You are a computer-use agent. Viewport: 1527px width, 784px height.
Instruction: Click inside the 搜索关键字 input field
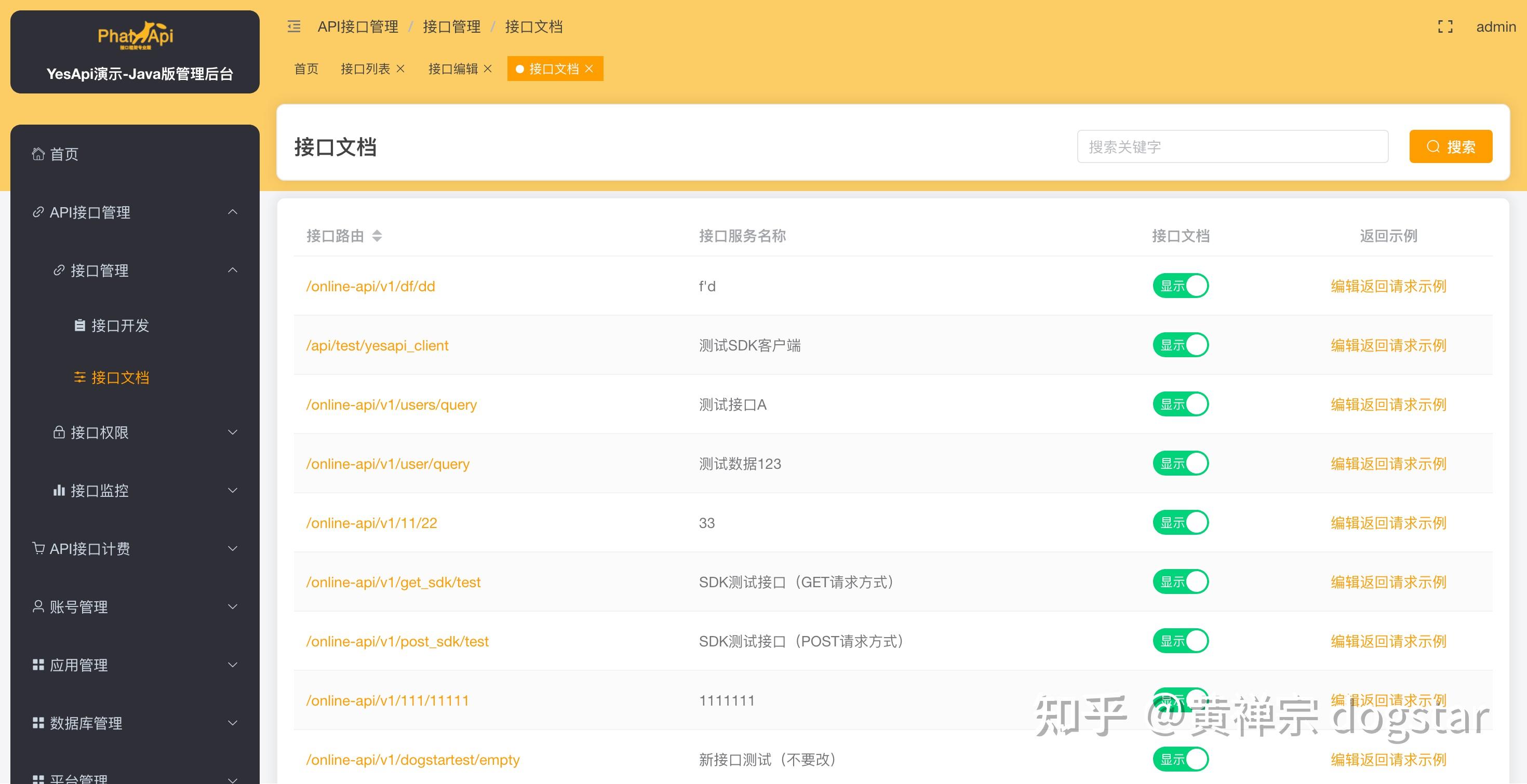tap(1232, 146)
